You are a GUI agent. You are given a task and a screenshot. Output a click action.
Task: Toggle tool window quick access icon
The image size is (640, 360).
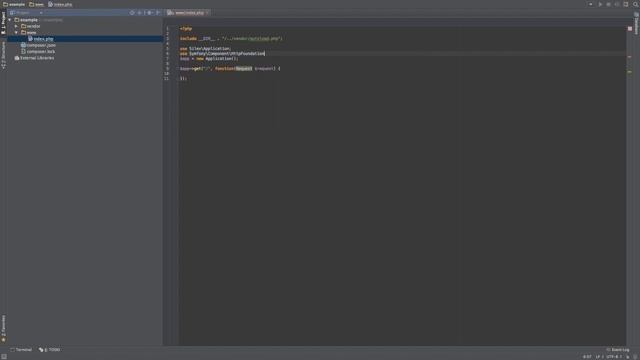click(x=4, y=356)
